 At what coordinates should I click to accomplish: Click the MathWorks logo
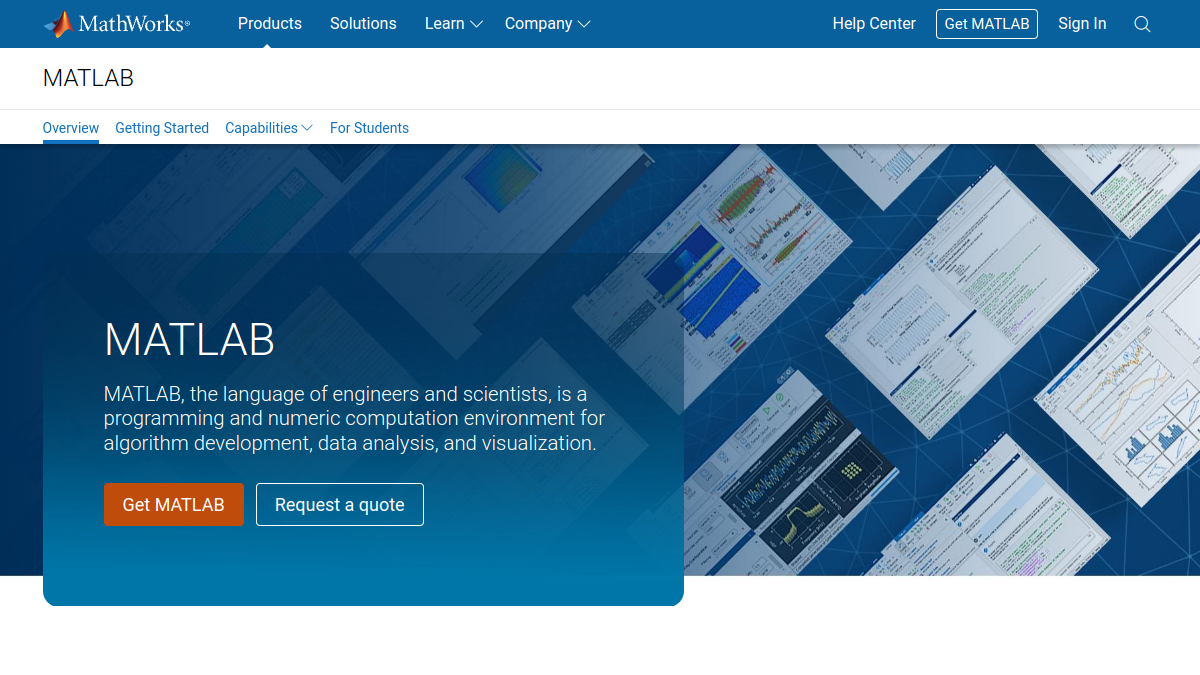117,24
